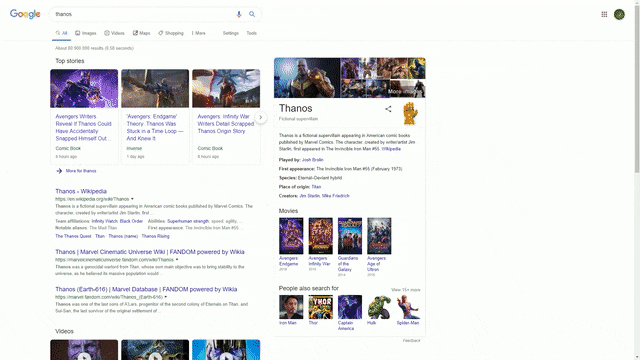
Task: Play the first video in Videos section
Action: (x=84, y=350)
